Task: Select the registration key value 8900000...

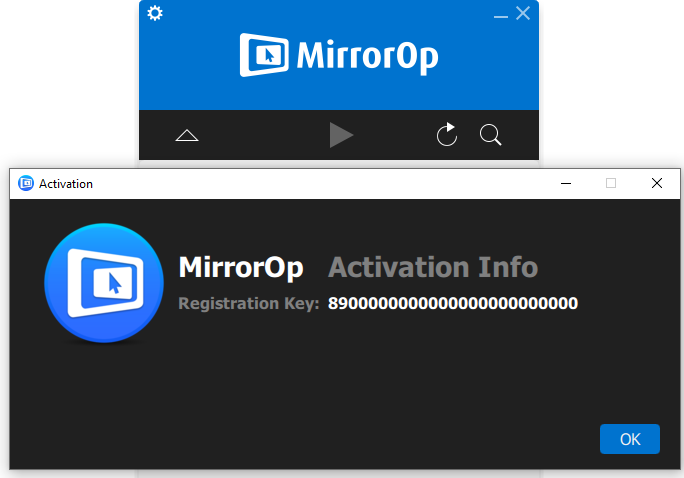Action: pyautogui.click(x=453, y=303)
